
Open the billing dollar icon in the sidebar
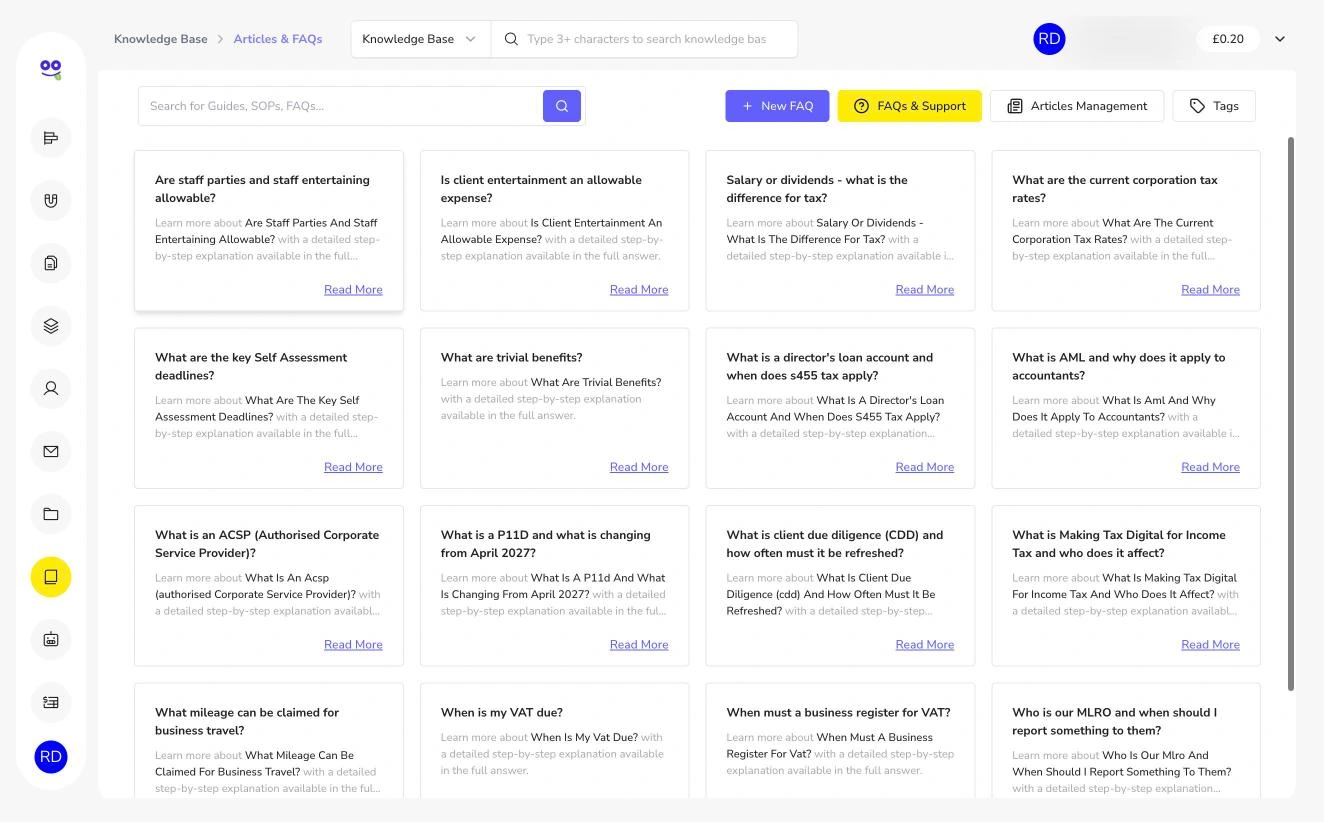[x=51, y=702]
